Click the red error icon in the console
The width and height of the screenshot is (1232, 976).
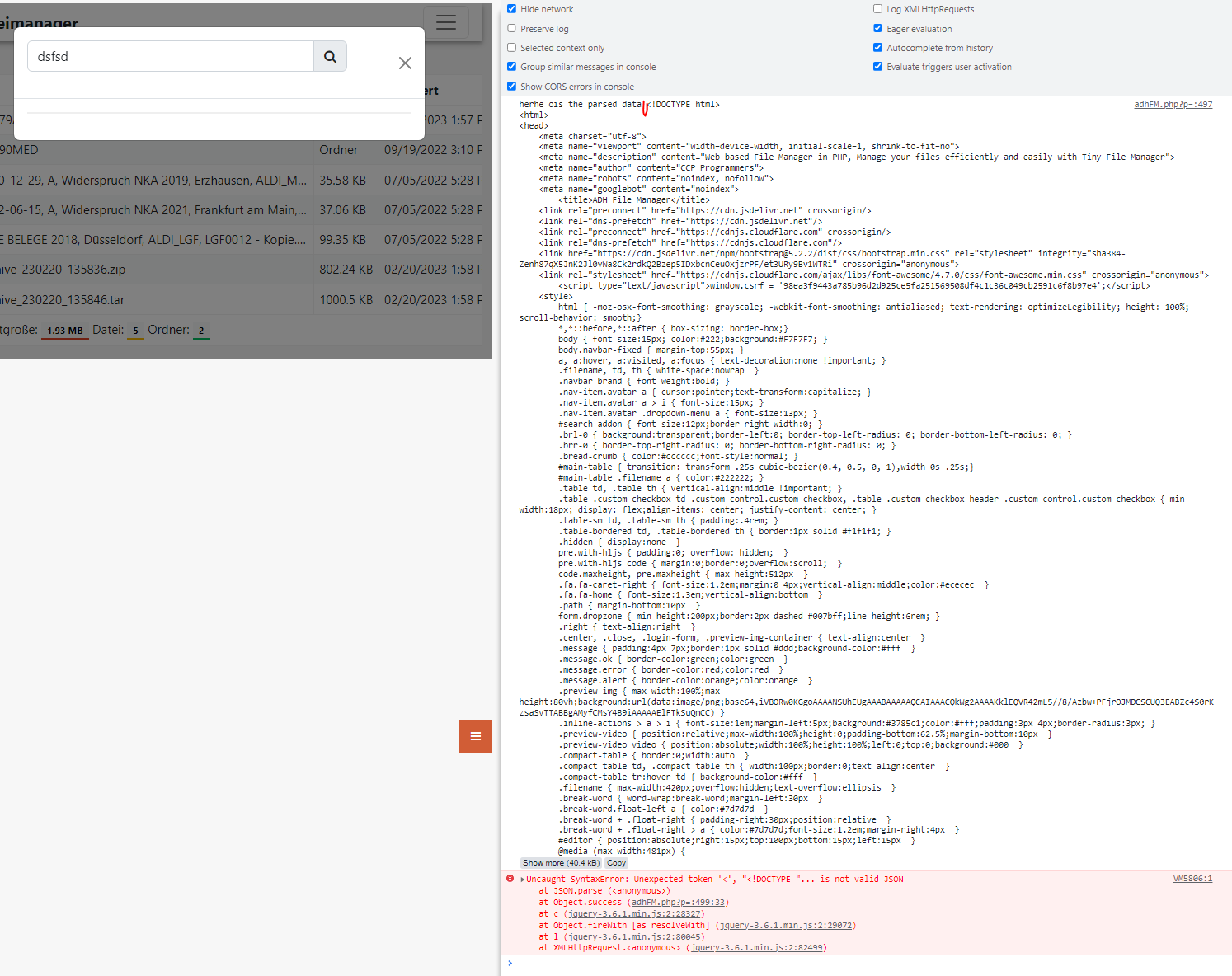510,879
